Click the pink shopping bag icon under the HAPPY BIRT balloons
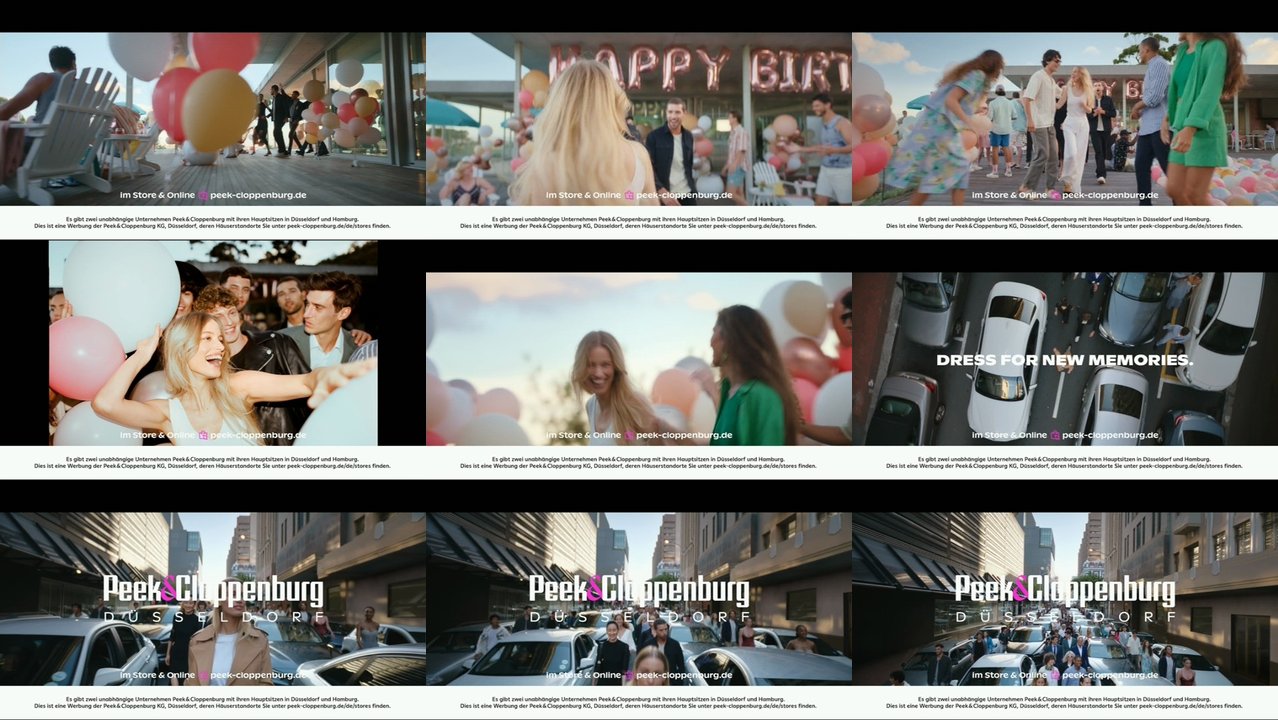This screenshot has width=1278, height=720. (629, 195)
